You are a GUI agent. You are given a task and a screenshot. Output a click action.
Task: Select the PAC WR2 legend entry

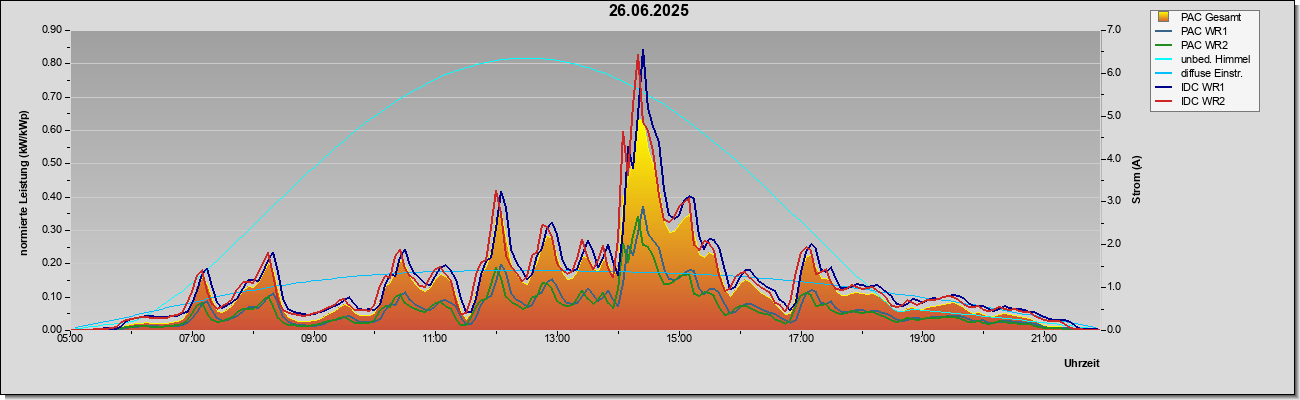point(1204,45)
